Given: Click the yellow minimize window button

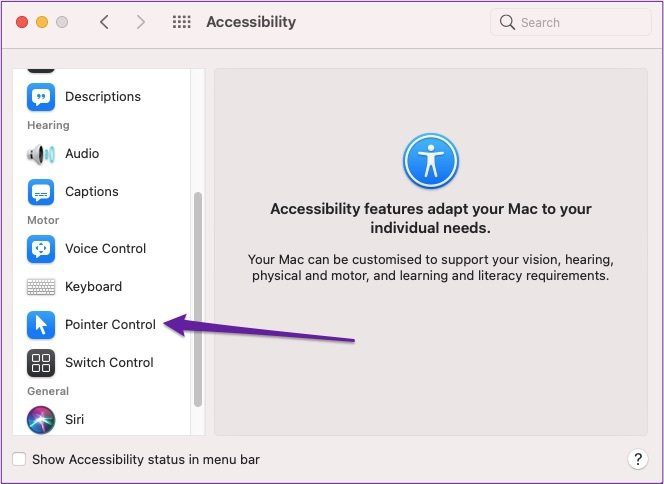Looking at the screenshot, I should [x=42, y=22].
